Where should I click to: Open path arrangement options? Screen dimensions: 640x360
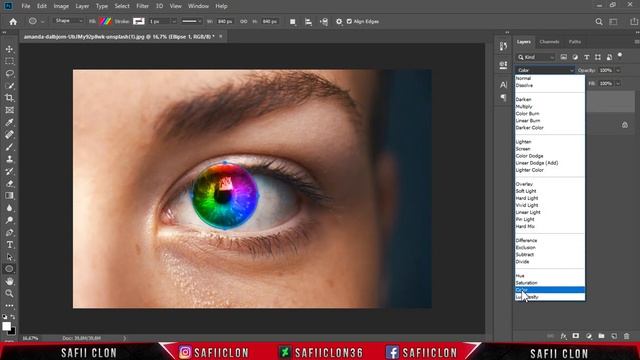(324, 22)
